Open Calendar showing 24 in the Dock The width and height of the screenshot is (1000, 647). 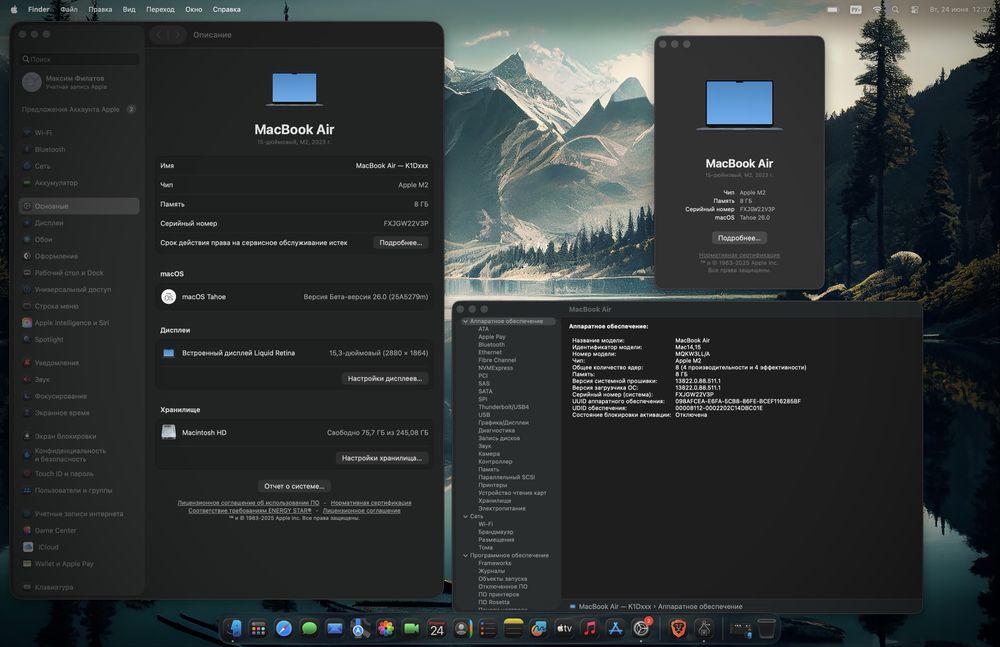coord(437,628)
